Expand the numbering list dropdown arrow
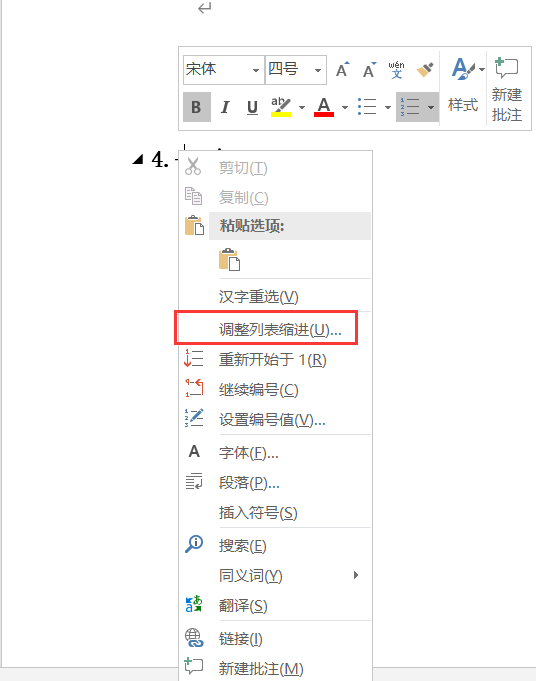This screenshot has width=536, height=681. (431, 107)
